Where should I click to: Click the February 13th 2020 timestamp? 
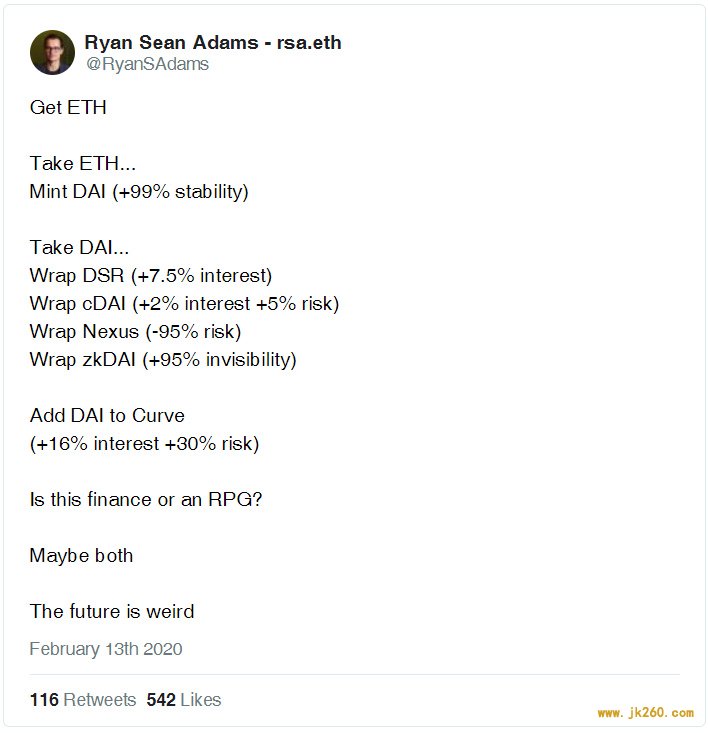click(x=106, y=649)
